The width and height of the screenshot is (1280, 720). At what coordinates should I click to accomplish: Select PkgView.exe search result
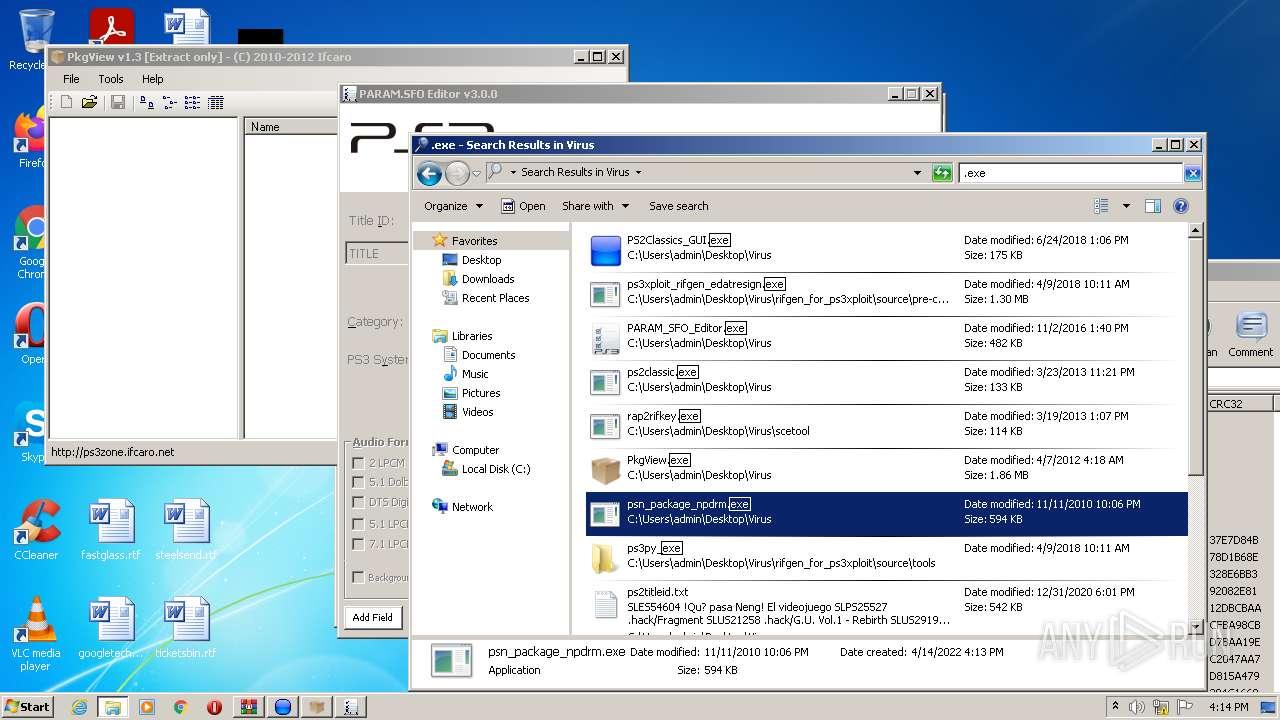point(887,470)
